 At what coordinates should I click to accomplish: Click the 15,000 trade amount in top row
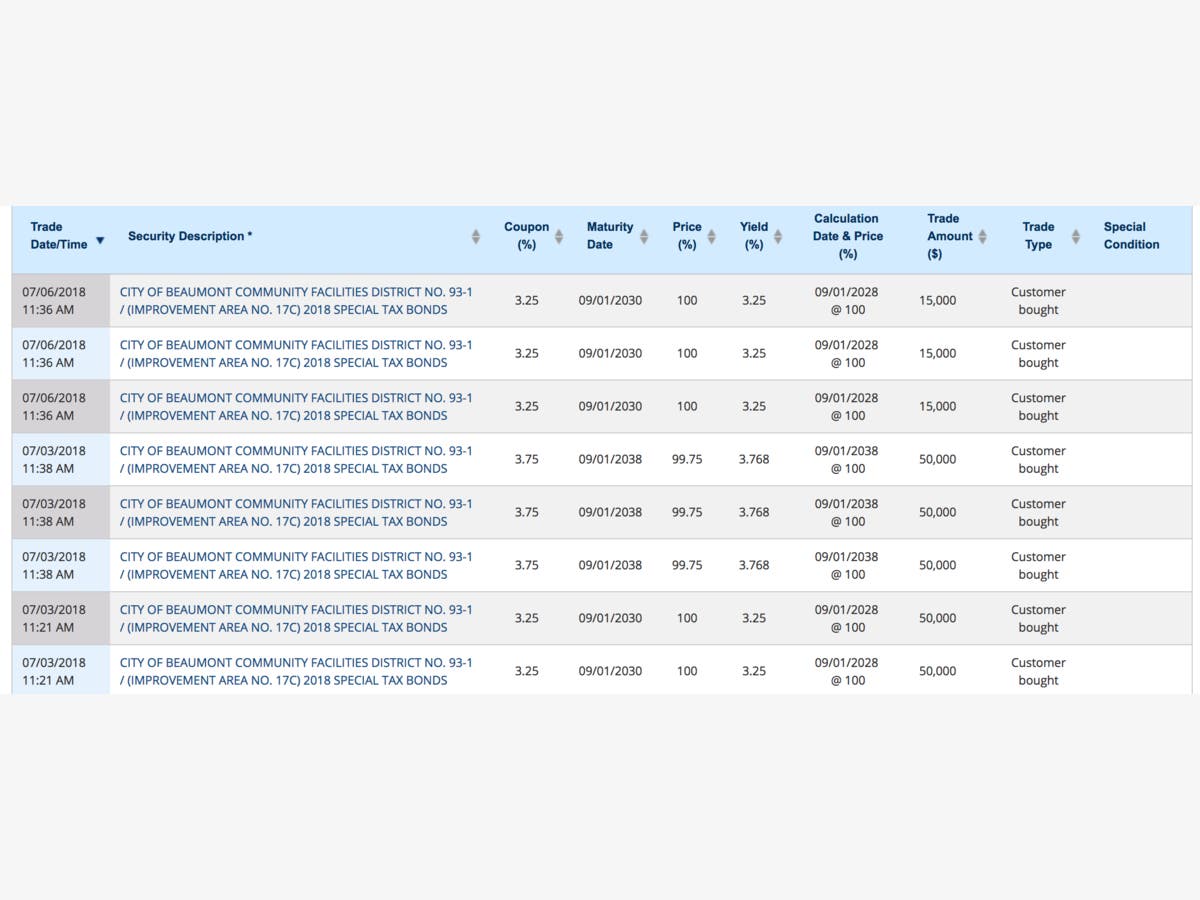937,301
